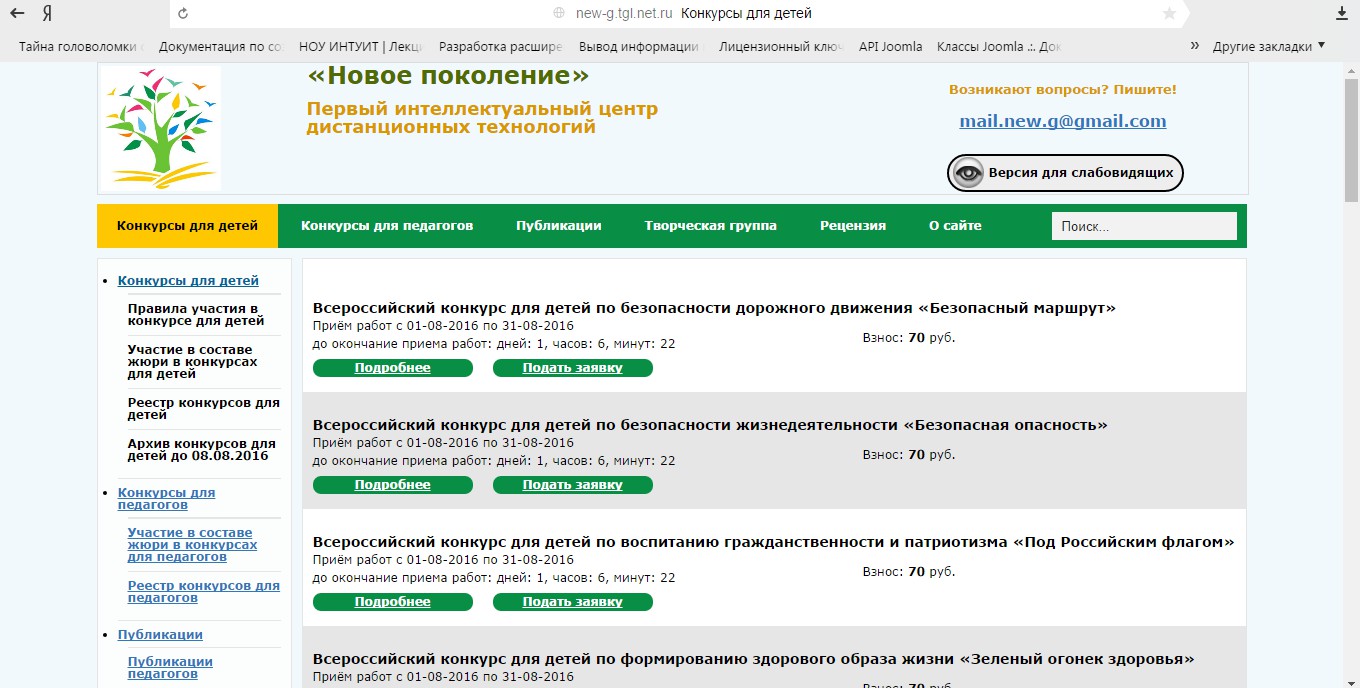
Task: Click 'Подробнее' for «Безопасная опасность» contest
Action: [x=392, y=485]
